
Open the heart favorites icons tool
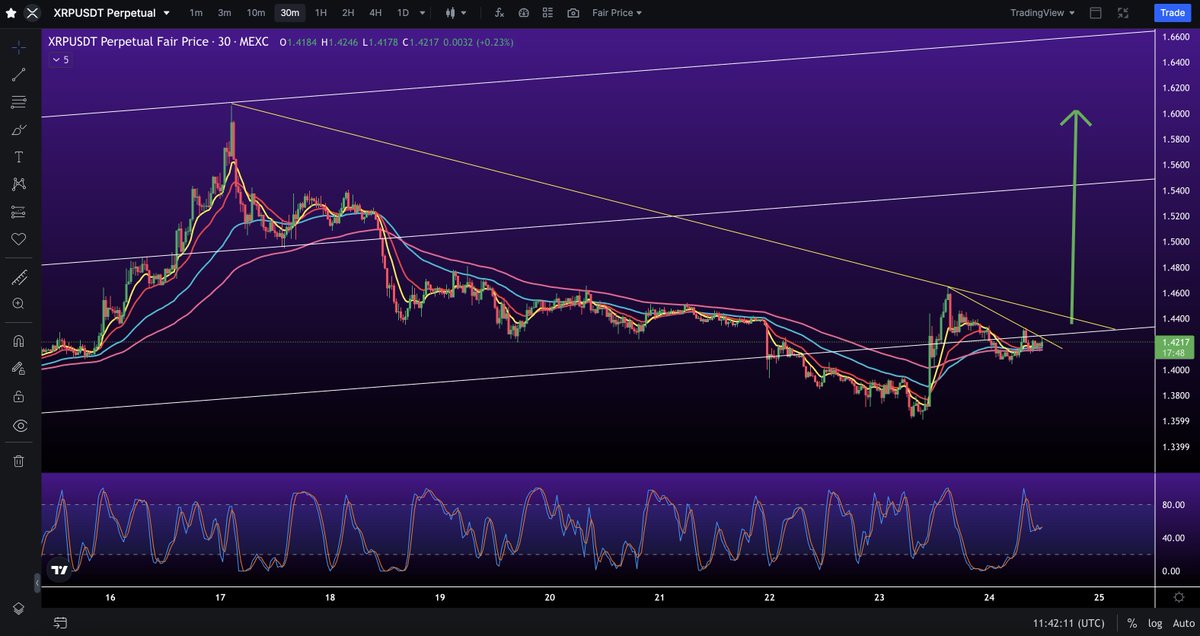pyautogui.click(x=18, y=239)
